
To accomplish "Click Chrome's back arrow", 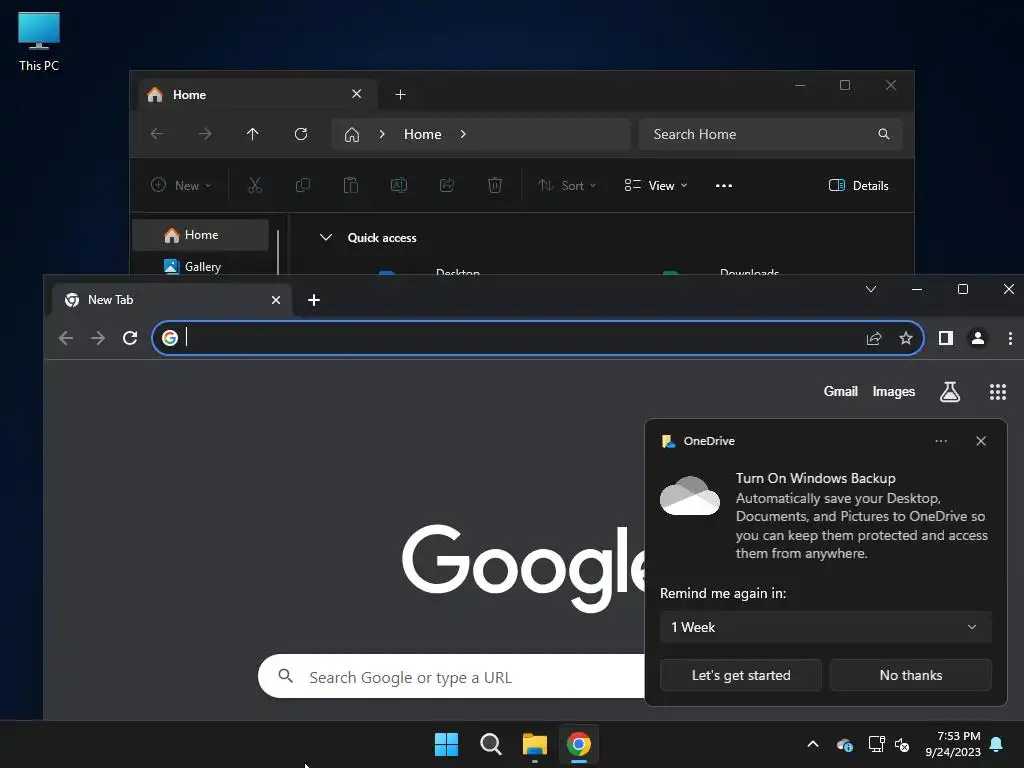I will [x=66, y=338].
